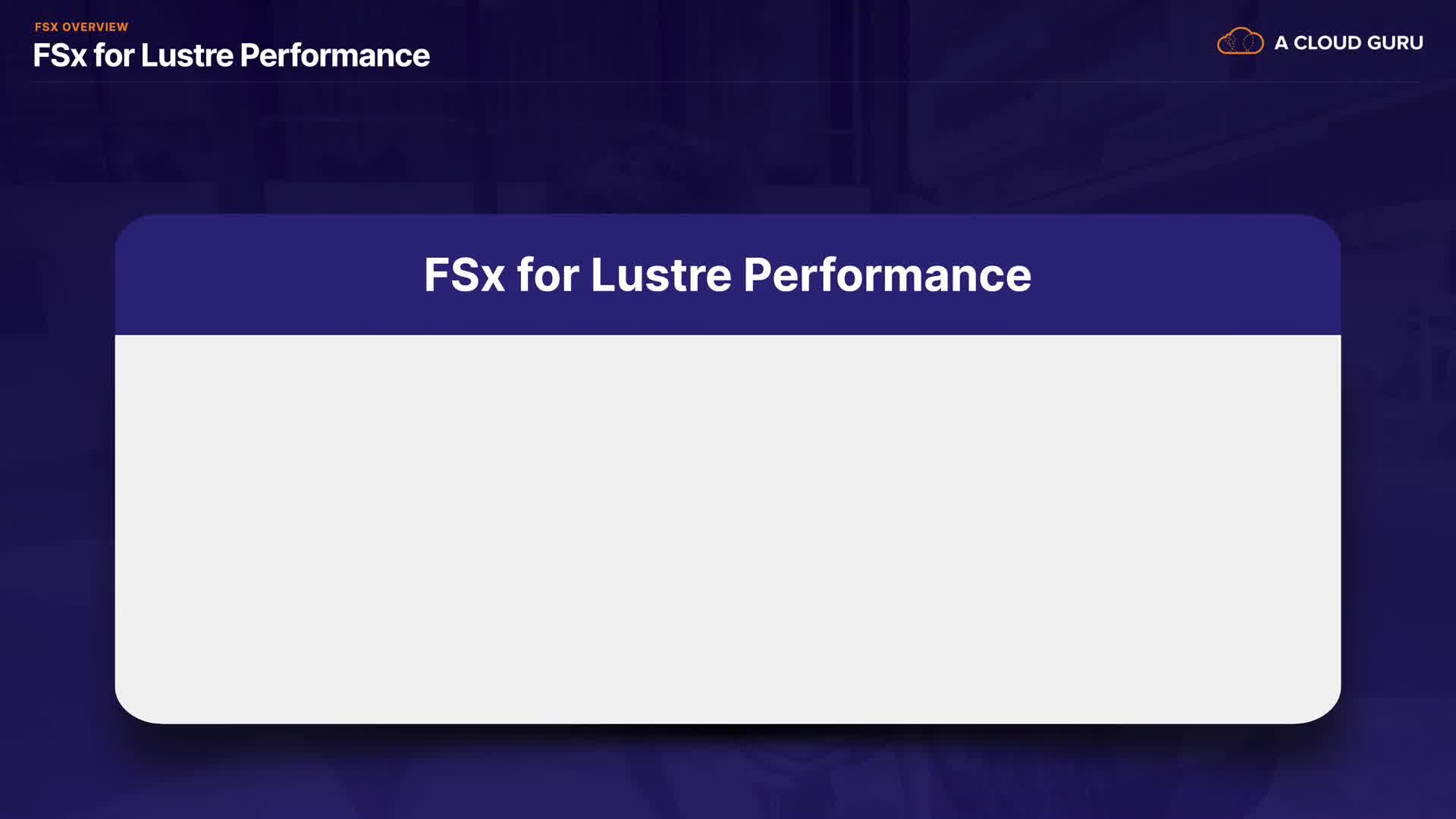Click Lustre in the top-left slide title
This screenshot has height=819, width=1456.
click(x=187, y=56)
